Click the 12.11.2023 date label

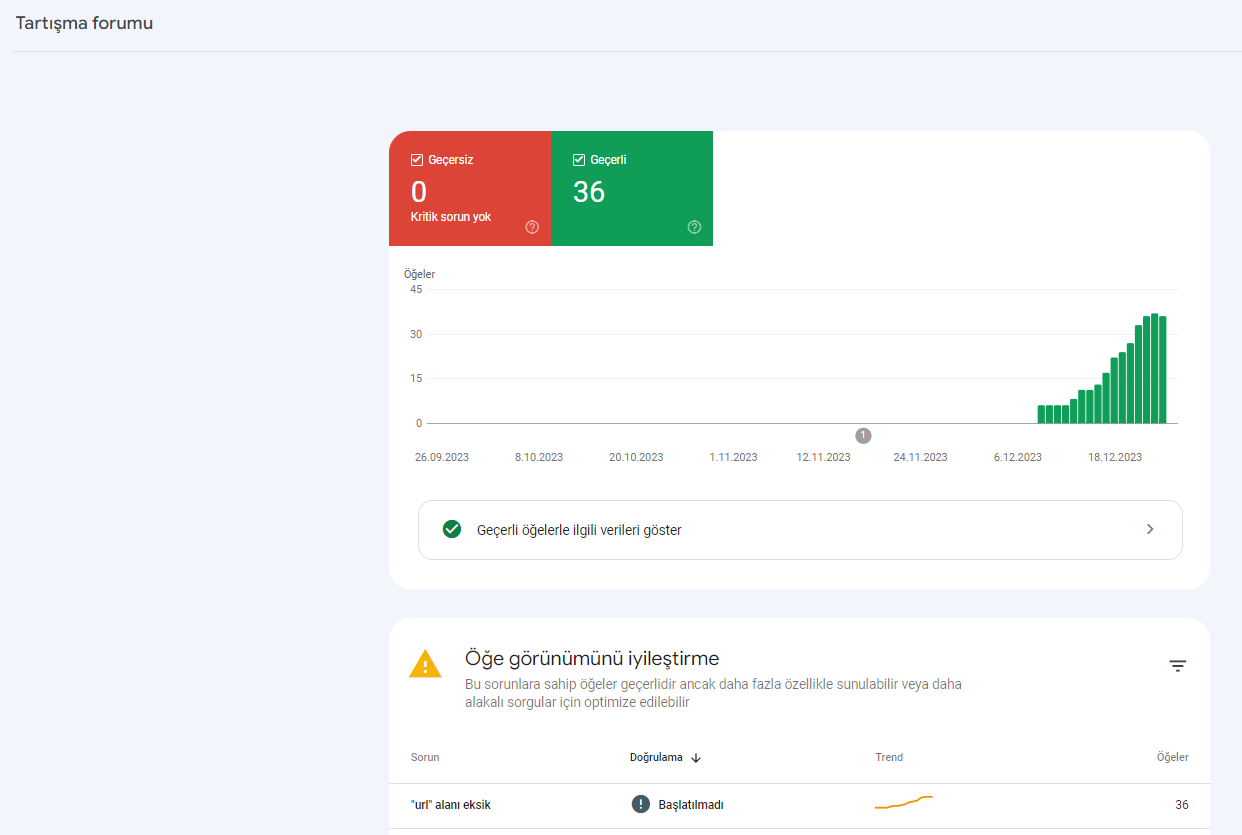click(x=824, y=457)
